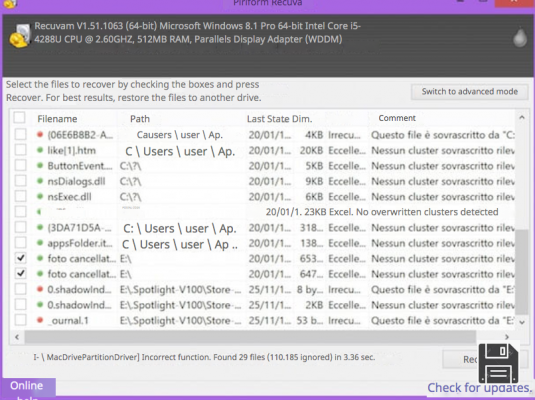Click the red status dot beside _ournal.1

pos(40,320)
